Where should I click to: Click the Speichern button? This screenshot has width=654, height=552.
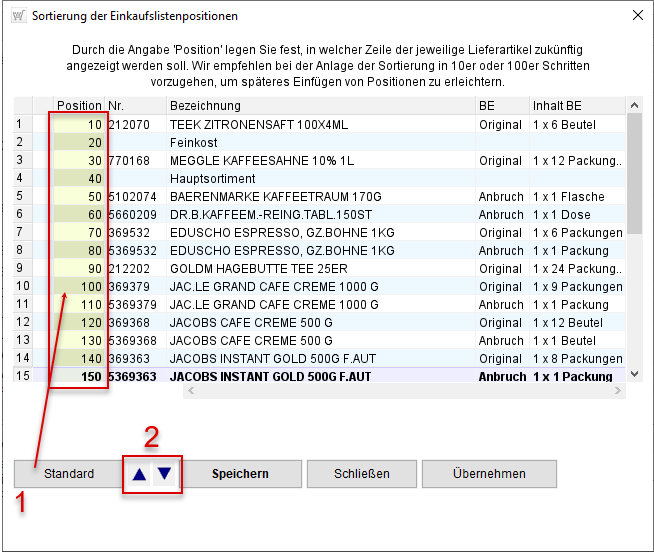pos(240,474)
